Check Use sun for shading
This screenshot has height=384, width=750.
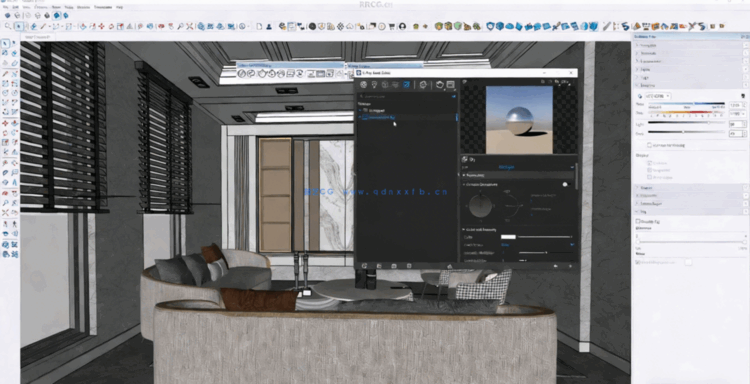pyautogui.click(x=649, y=145)
